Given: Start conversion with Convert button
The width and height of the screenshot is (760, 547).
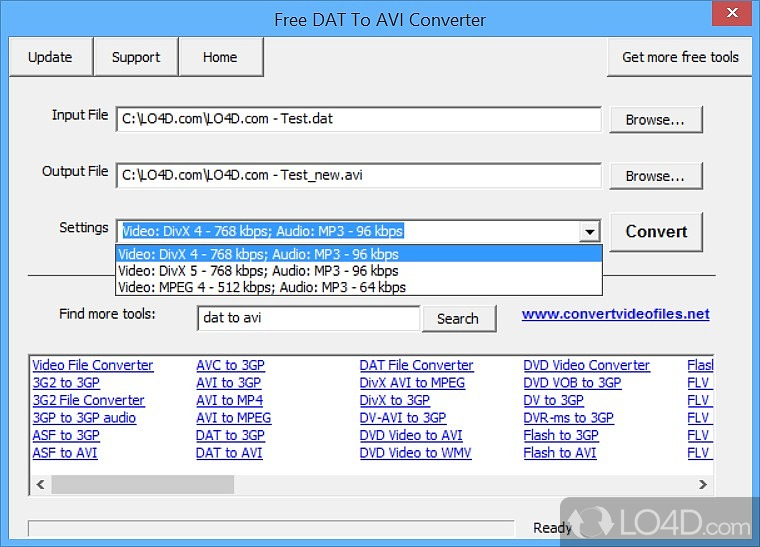Looking at the screenshot, I should (x=656, y=231).
